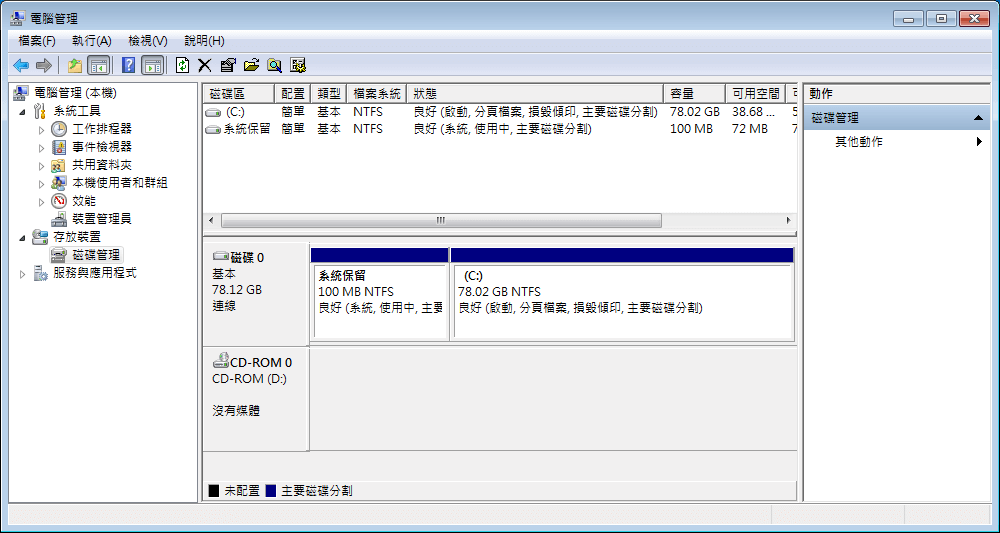Open the 檢視(V) menu

click(147, 41)
